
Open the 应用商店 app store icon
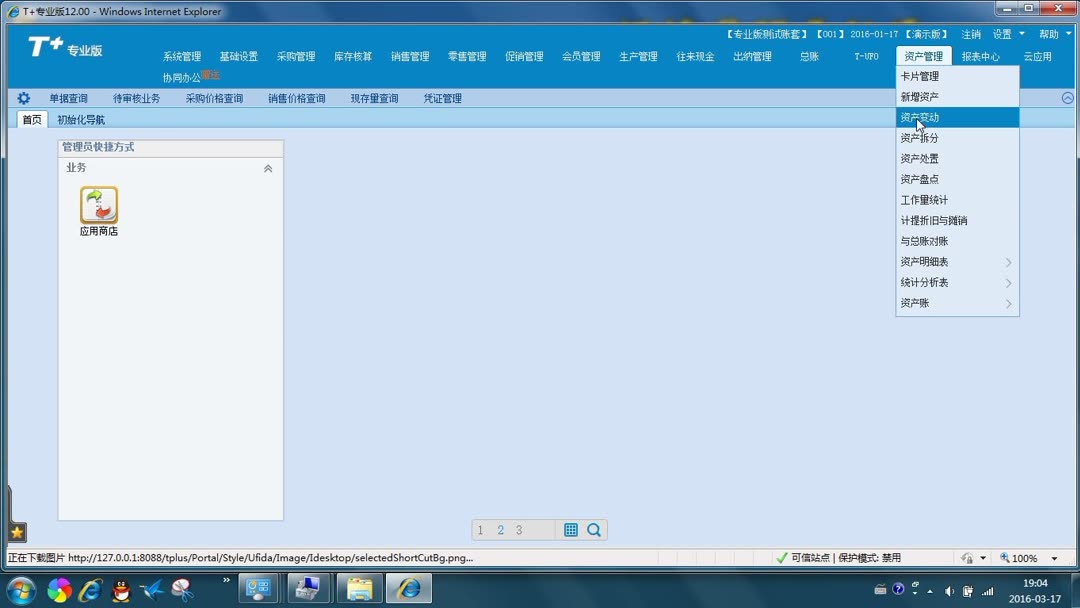[x=96, y=205]
